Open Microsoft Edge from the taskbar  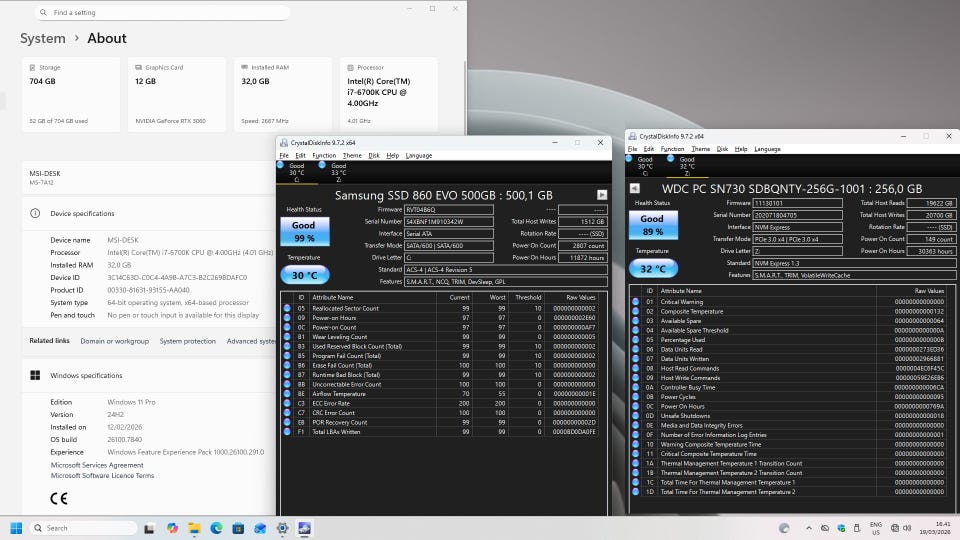tap(216, 528)
